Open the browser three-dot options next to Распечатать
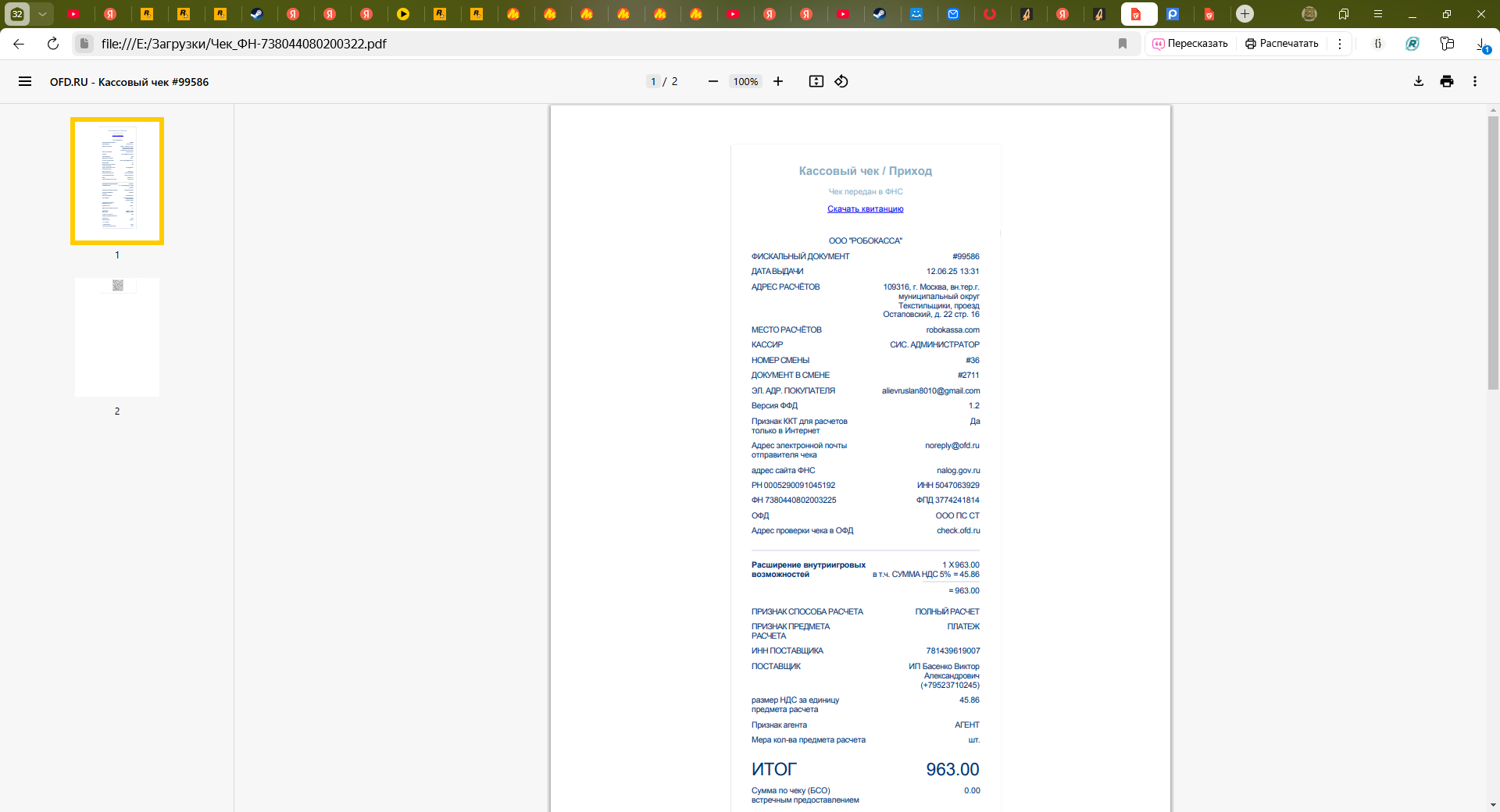Screen dimensions: 1500x812 coord(1340,44)
